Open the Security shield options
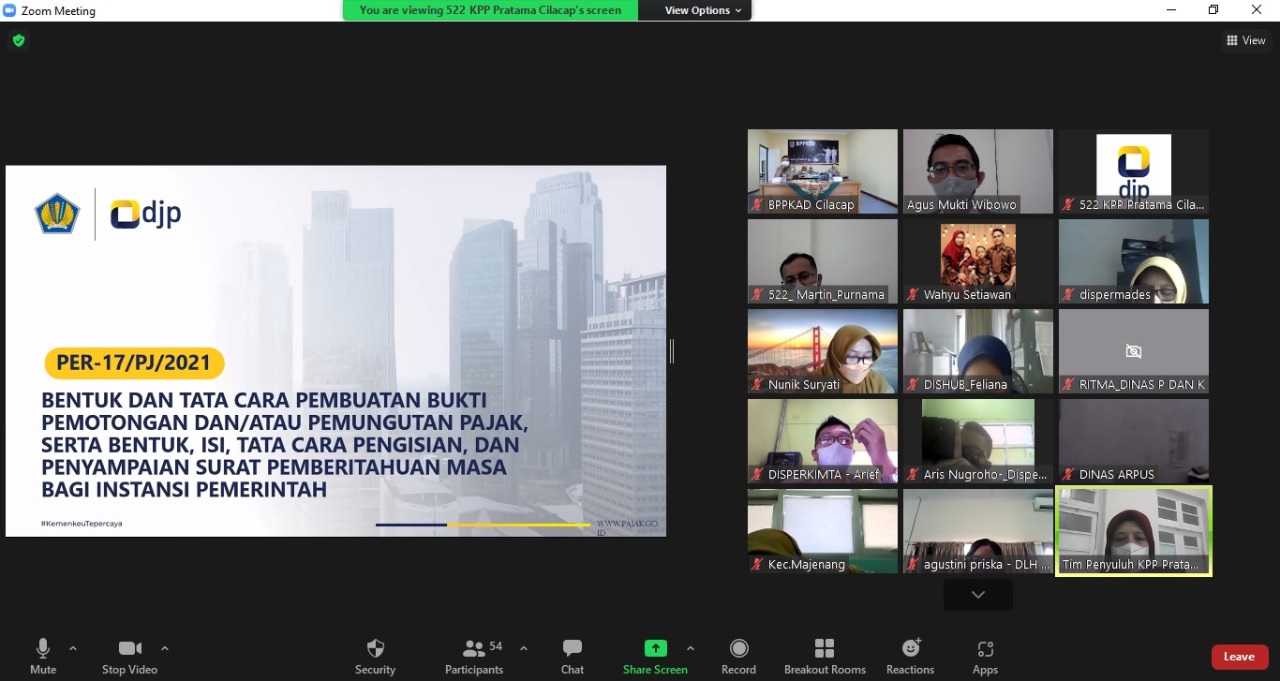1280x681 pixels. [x=375, y=656]
